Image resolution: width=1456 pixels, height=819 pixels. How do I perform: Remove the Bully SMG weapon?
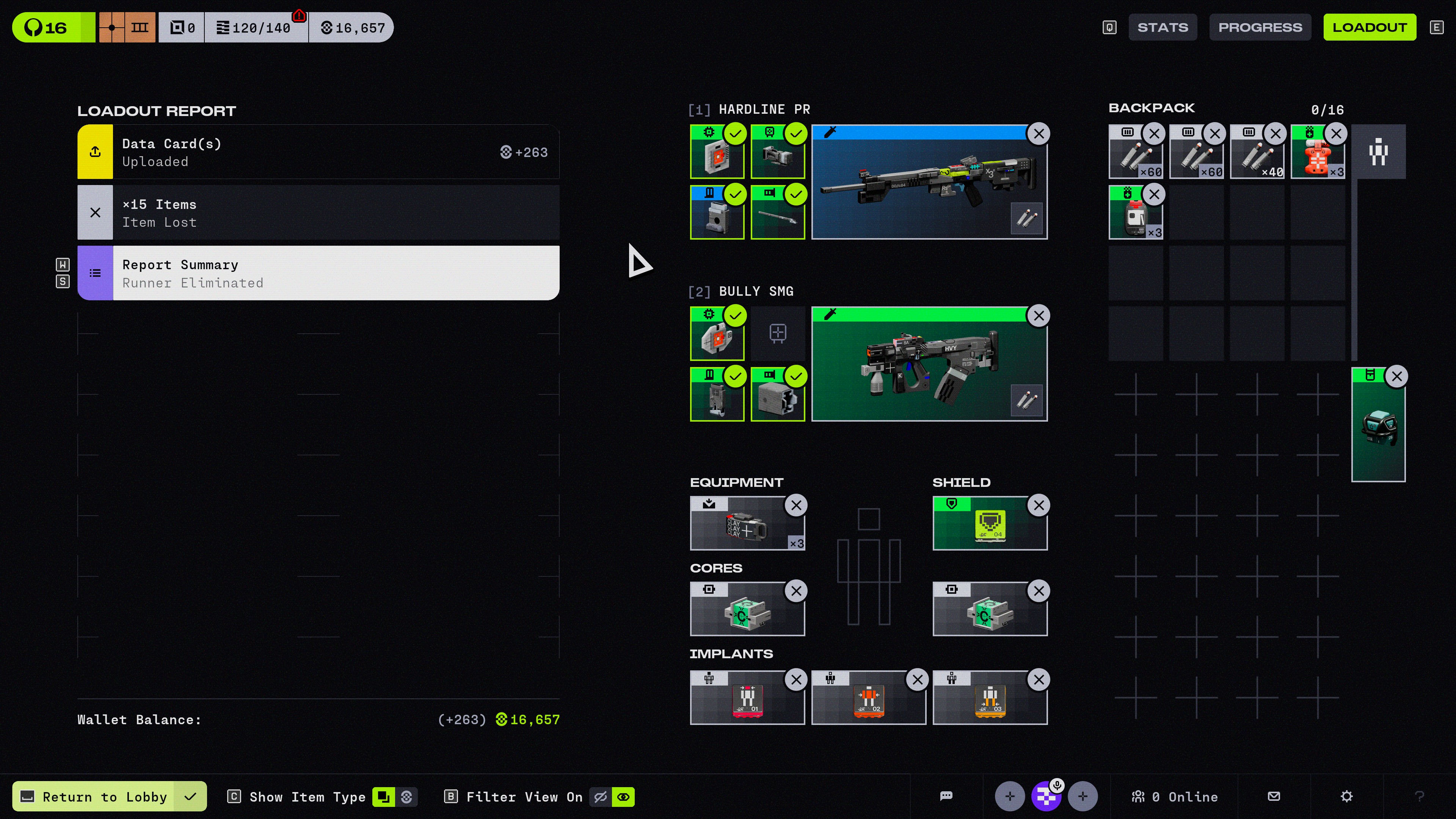coord(1039,316)
